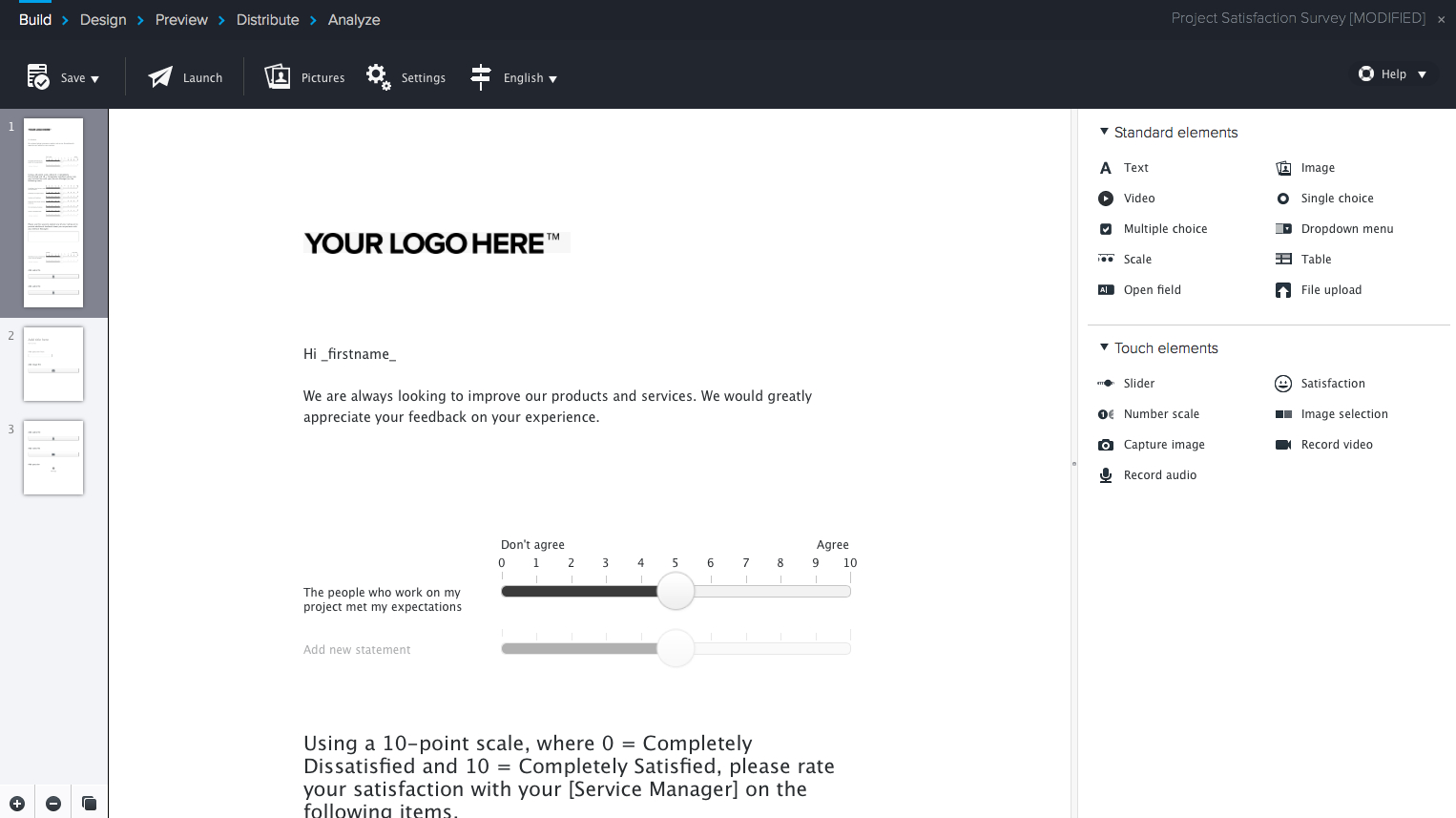Duplicate page with copy icon

(89, 804)
